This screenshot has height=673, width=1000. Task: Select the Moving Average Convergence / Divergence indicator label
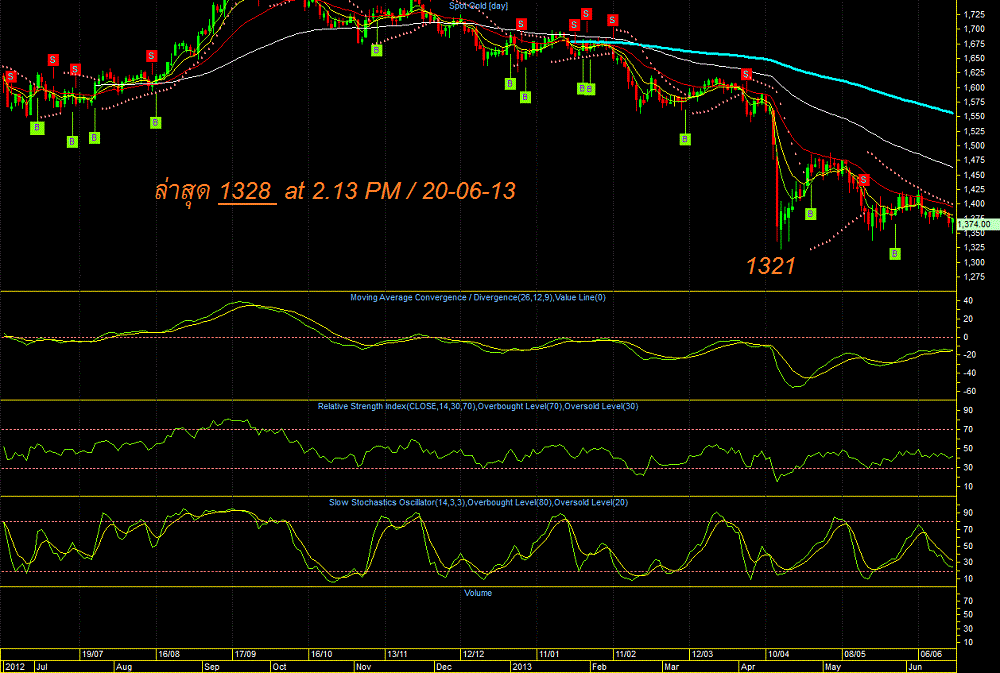478,297
